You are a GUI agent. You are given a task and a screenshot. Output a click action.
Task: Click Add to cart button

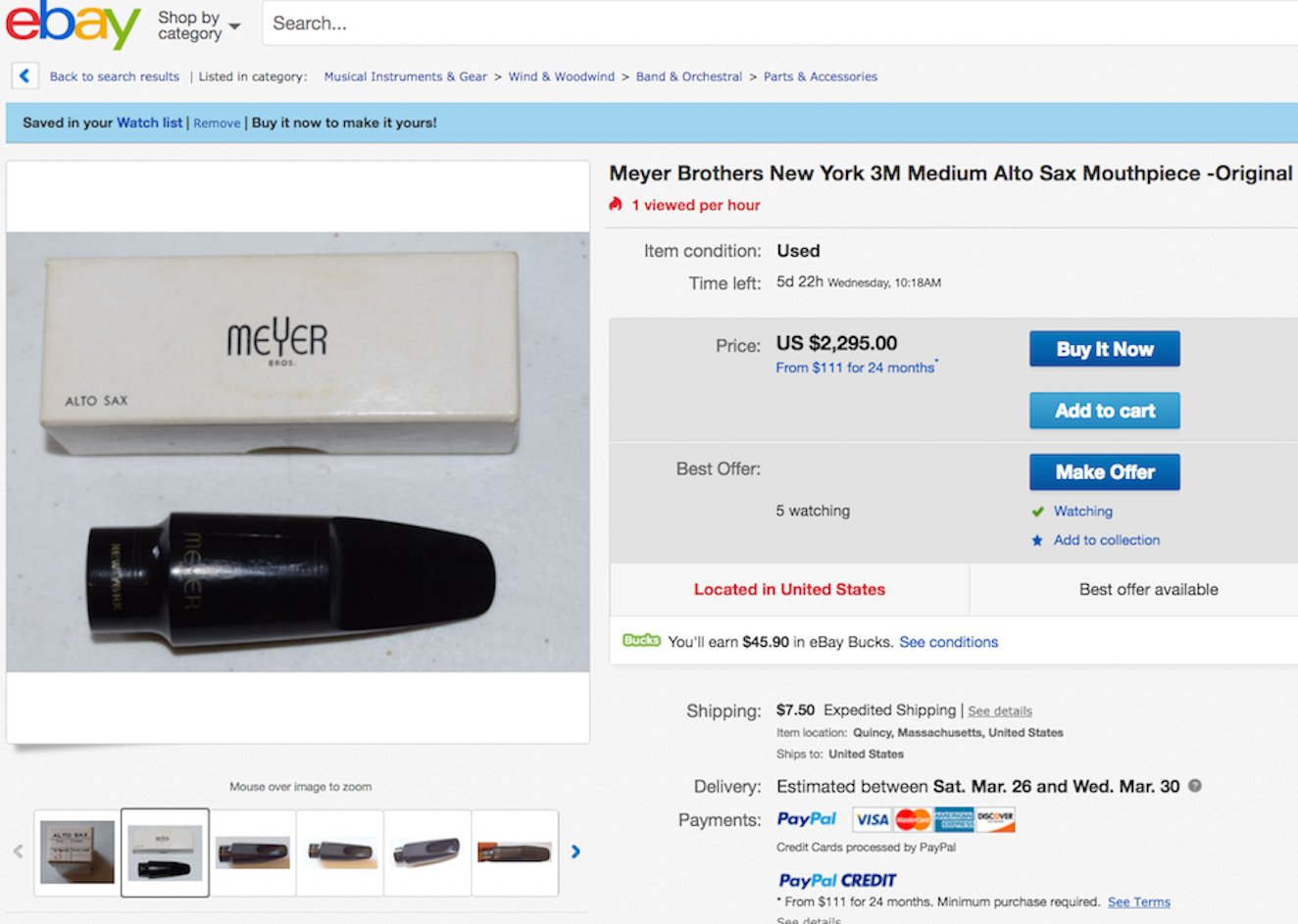pos(1104,411)
